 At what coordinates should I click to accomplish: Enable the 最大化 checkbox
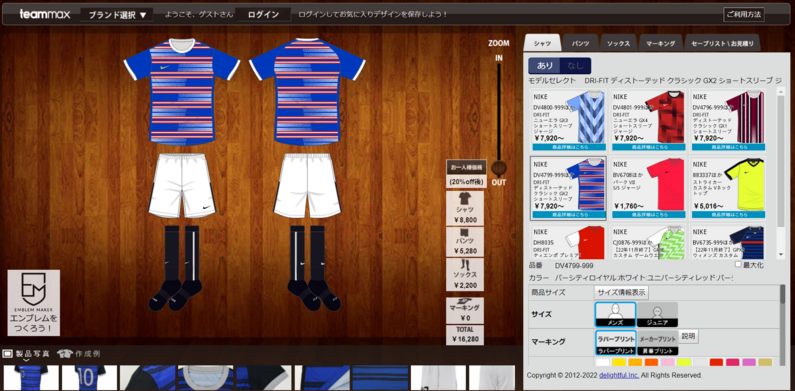[x=738, y=265]
